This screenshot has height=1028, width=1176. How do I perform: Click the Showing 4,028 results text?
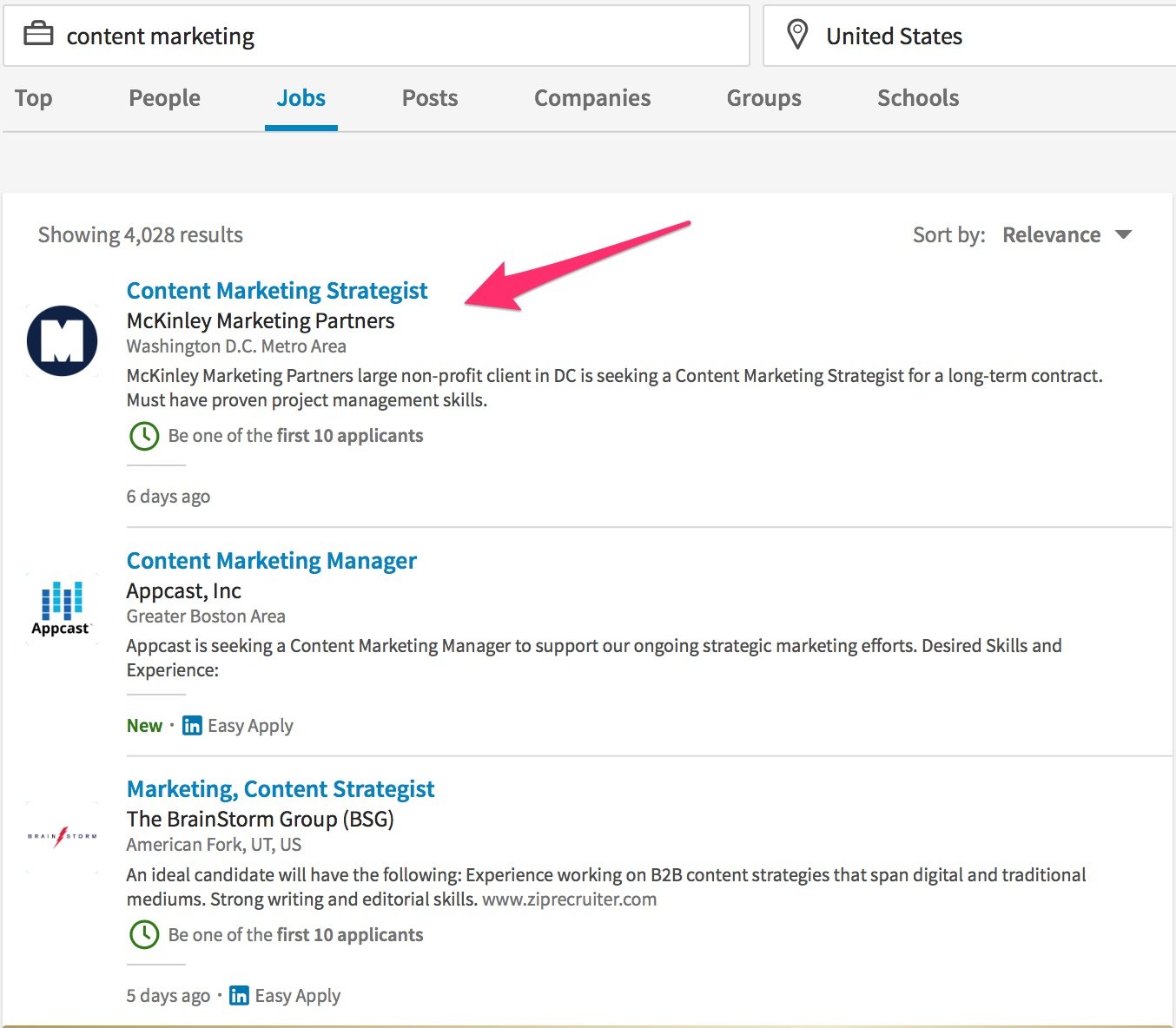pos(141,235)
